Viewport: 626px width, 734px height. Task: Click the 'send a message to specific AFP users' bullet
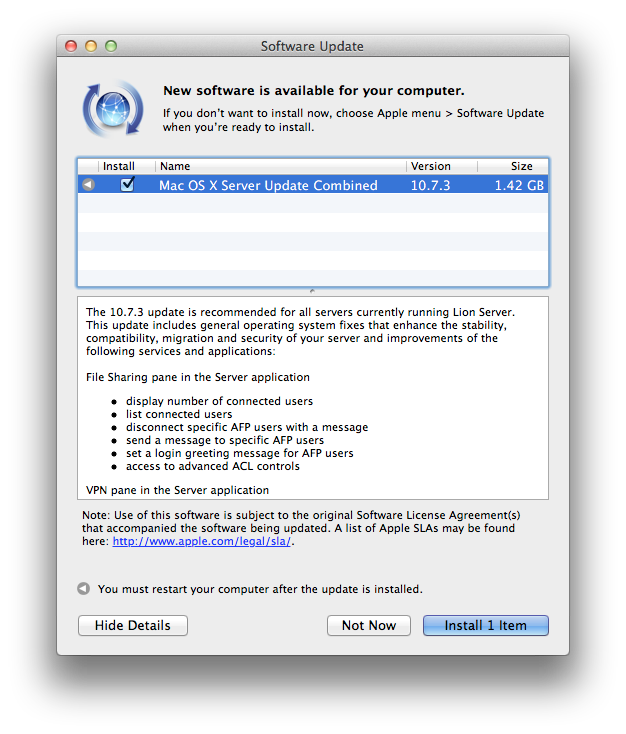pos(225,440)
